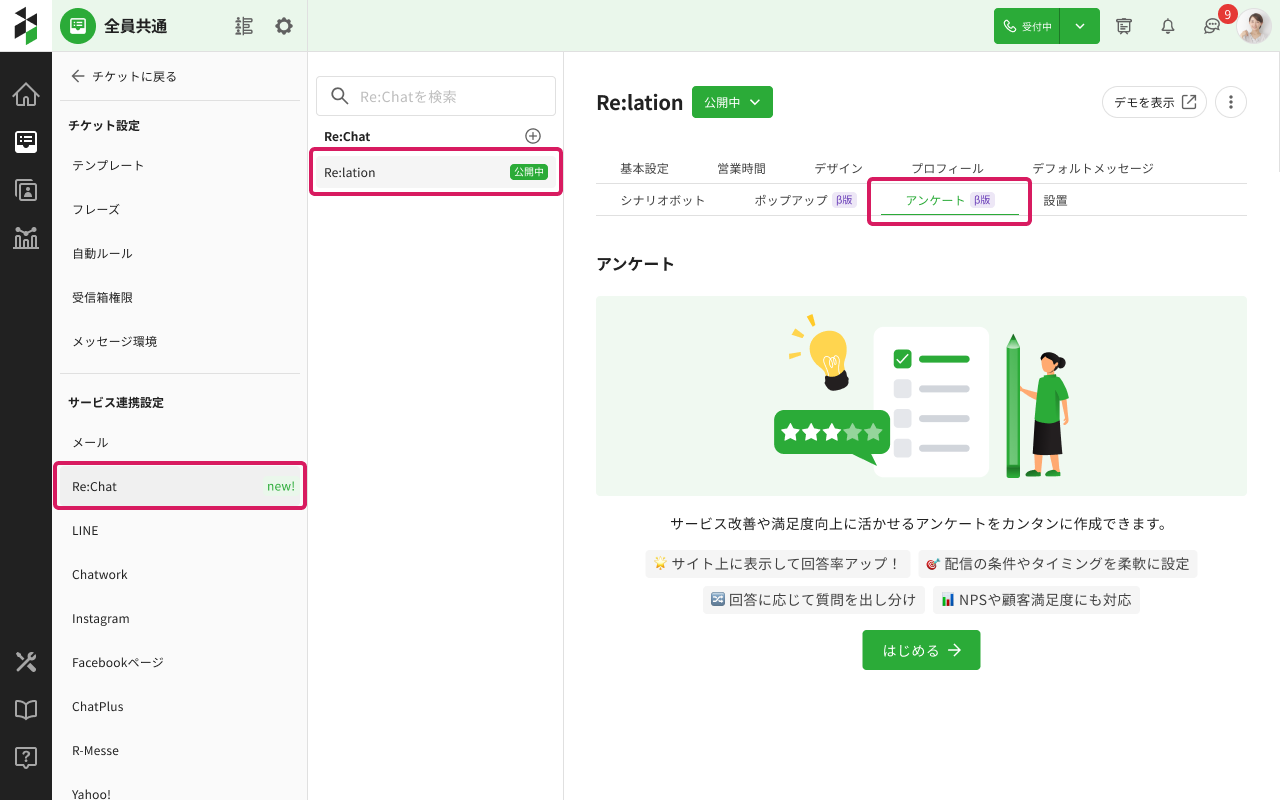The height and width of the screenshot is (800, 1280).
Task: Select Re:Chat in sidebar
Action: point(180,486)
